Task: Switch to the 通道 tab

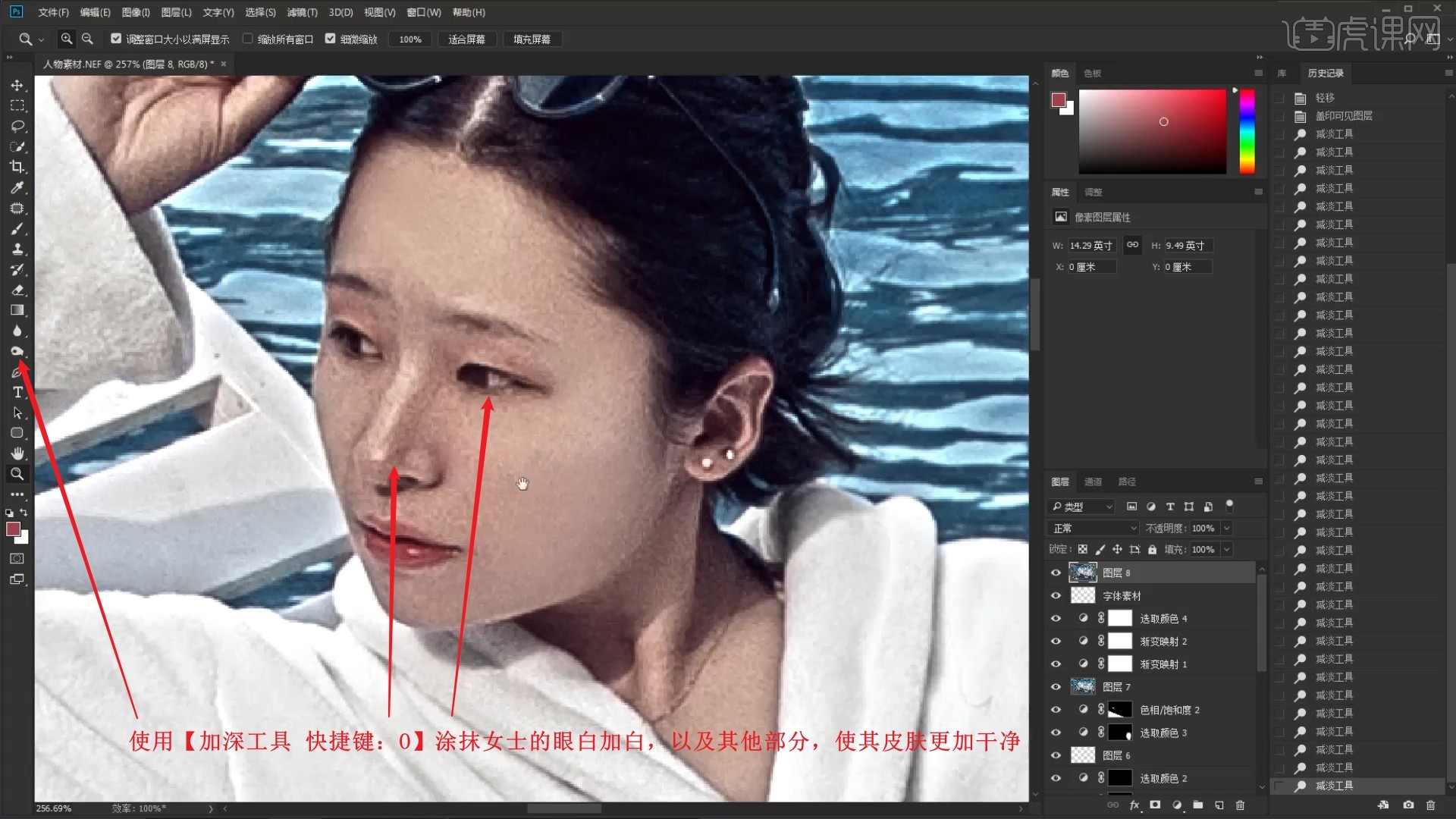Action: (1093, 482)
